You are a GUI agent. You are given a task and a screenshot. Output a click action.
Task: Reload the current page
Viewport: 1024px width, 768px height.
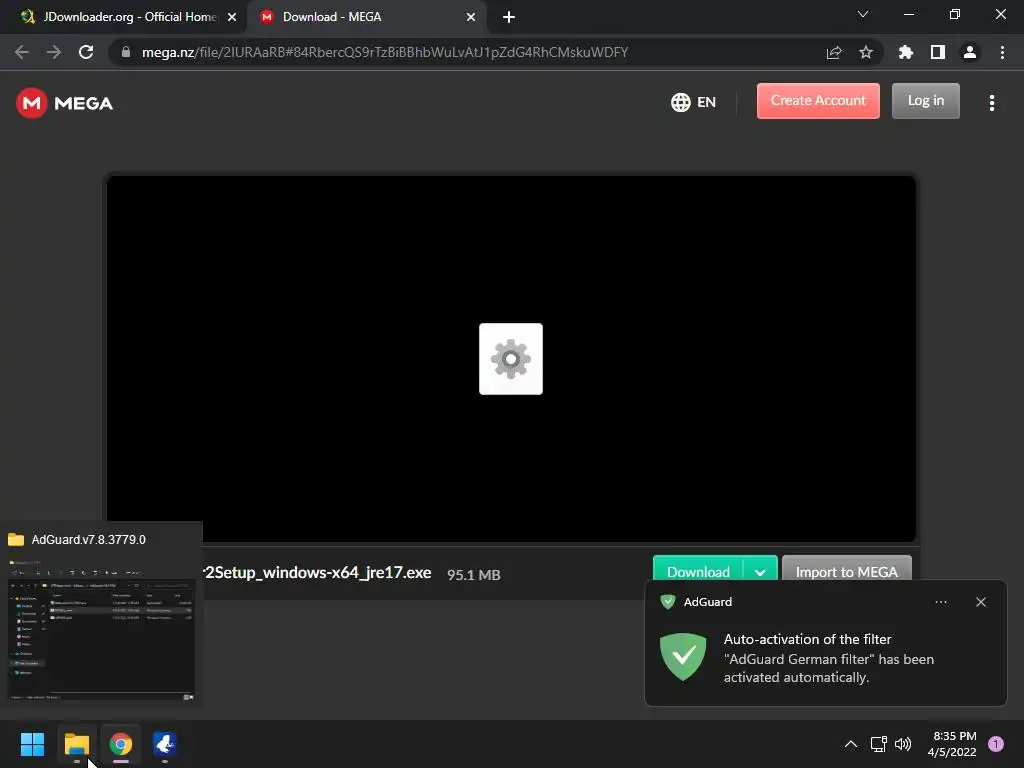click(86, 52)
